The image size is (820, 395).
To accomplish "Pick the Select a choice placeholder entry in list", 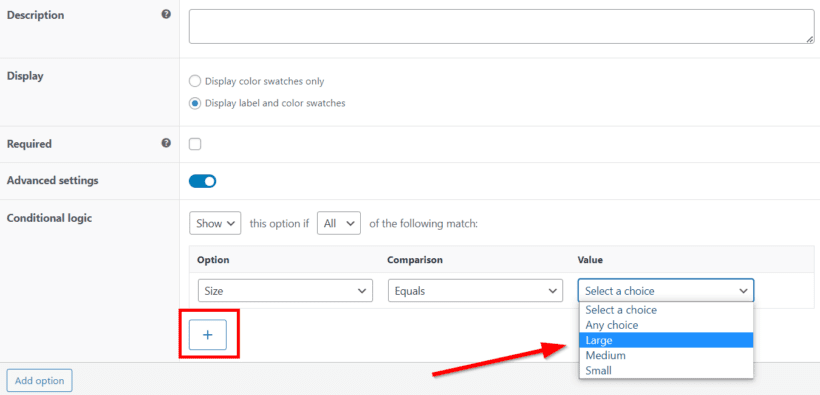I will click(x=666, y=310).
